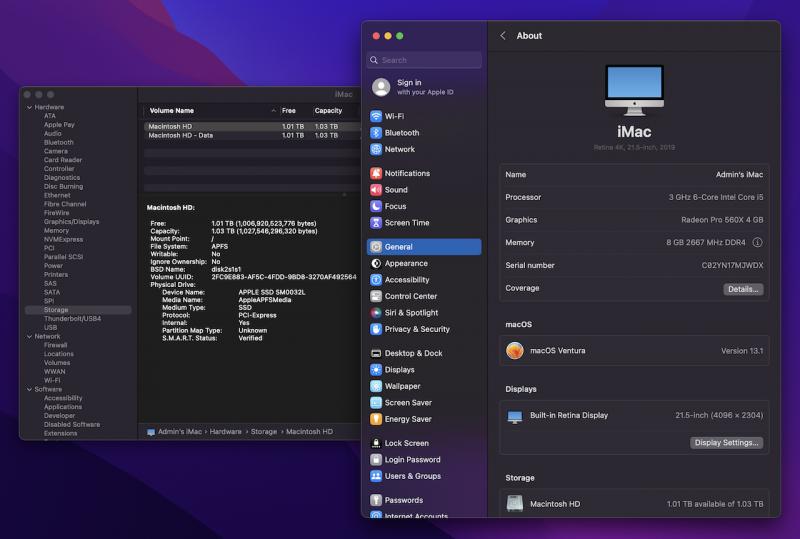Click Sign in with your Apple ID
This screenshot has height=539, width=800.
[425, 87]
